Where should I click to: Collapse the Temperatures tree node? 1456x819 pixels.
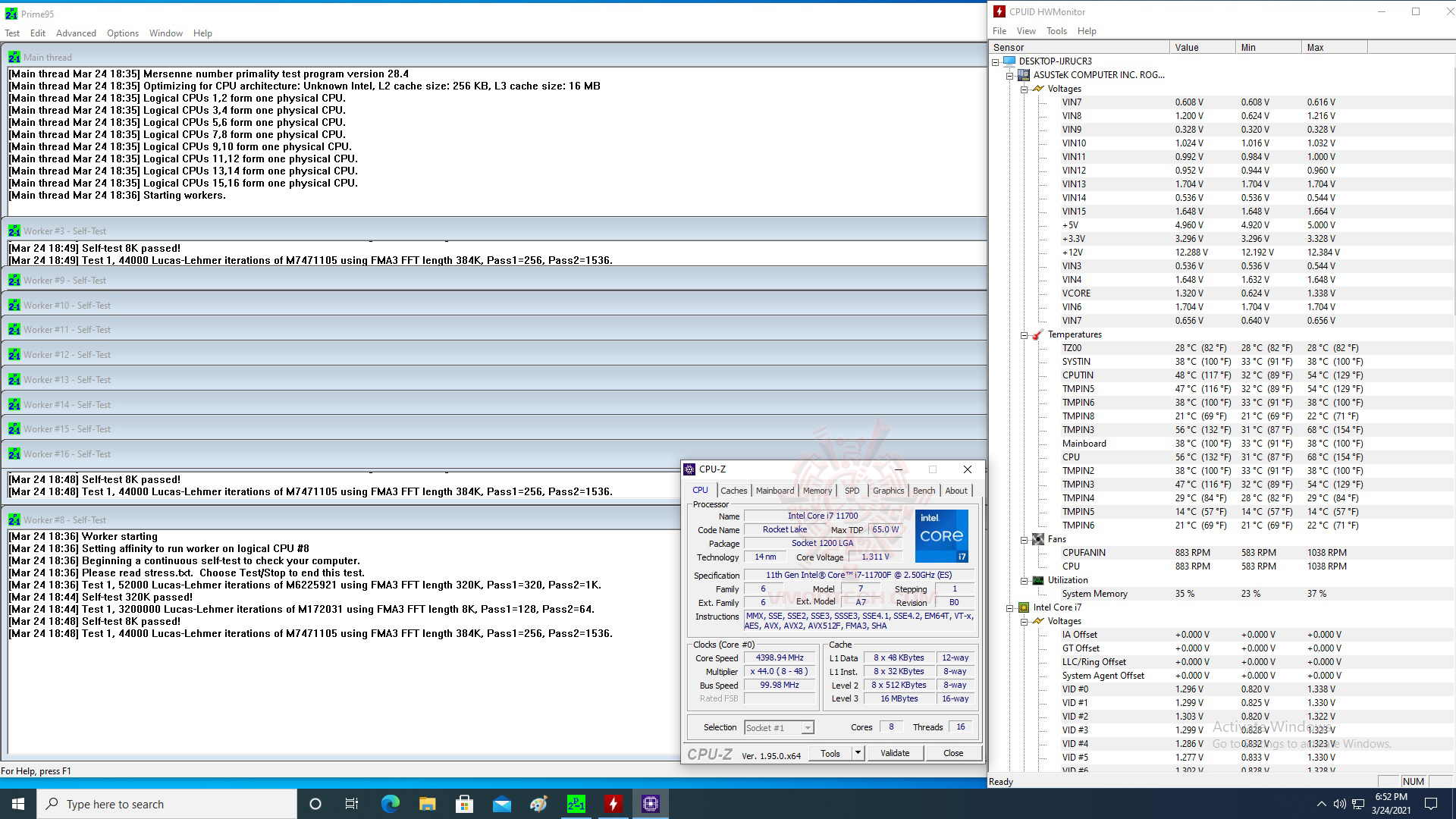click(1024, 334)
